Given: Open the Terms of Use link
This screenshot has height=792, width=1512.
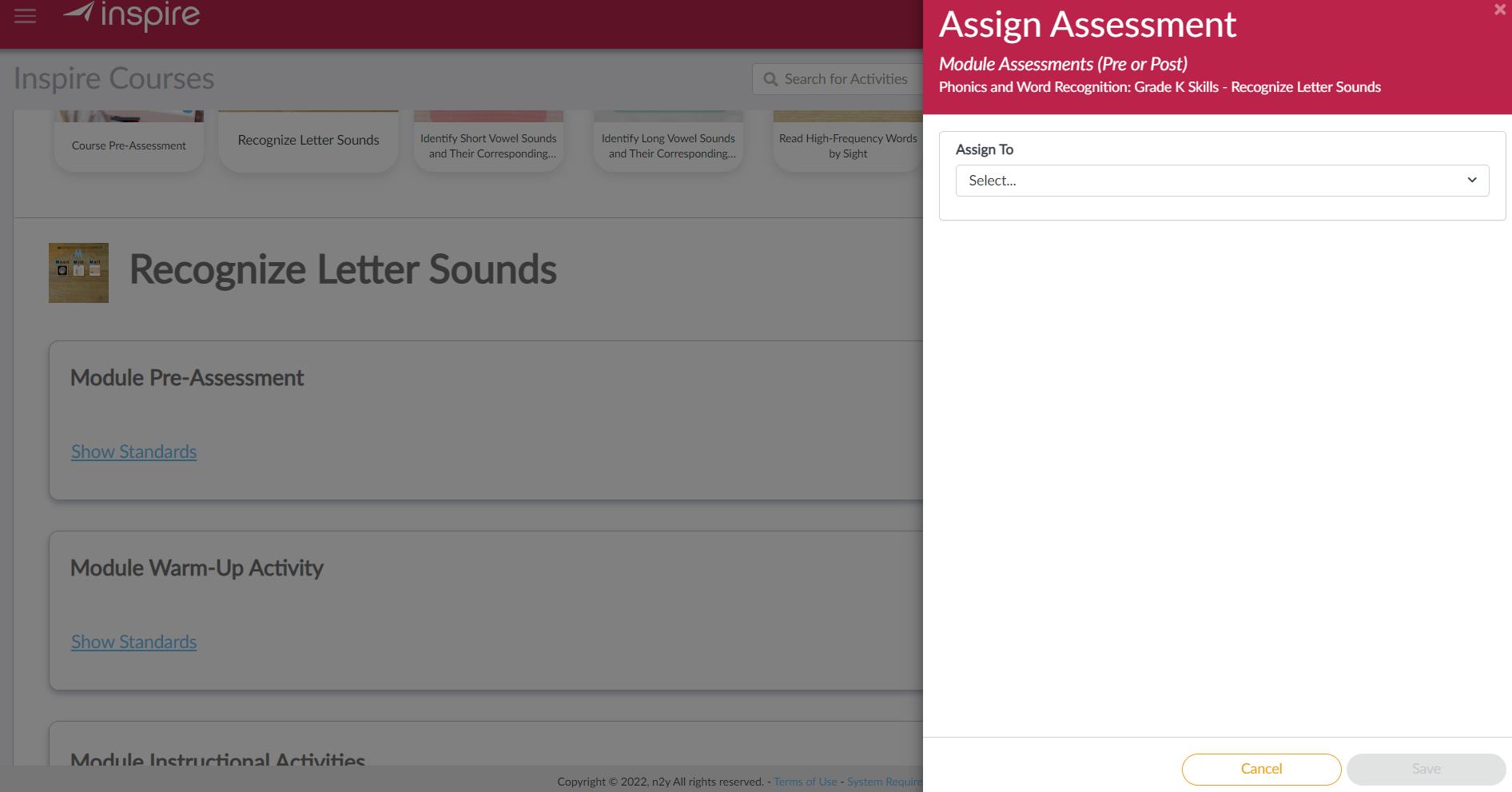Looking at the screenshot, I should pyautogui.click(x=806, y=782).
